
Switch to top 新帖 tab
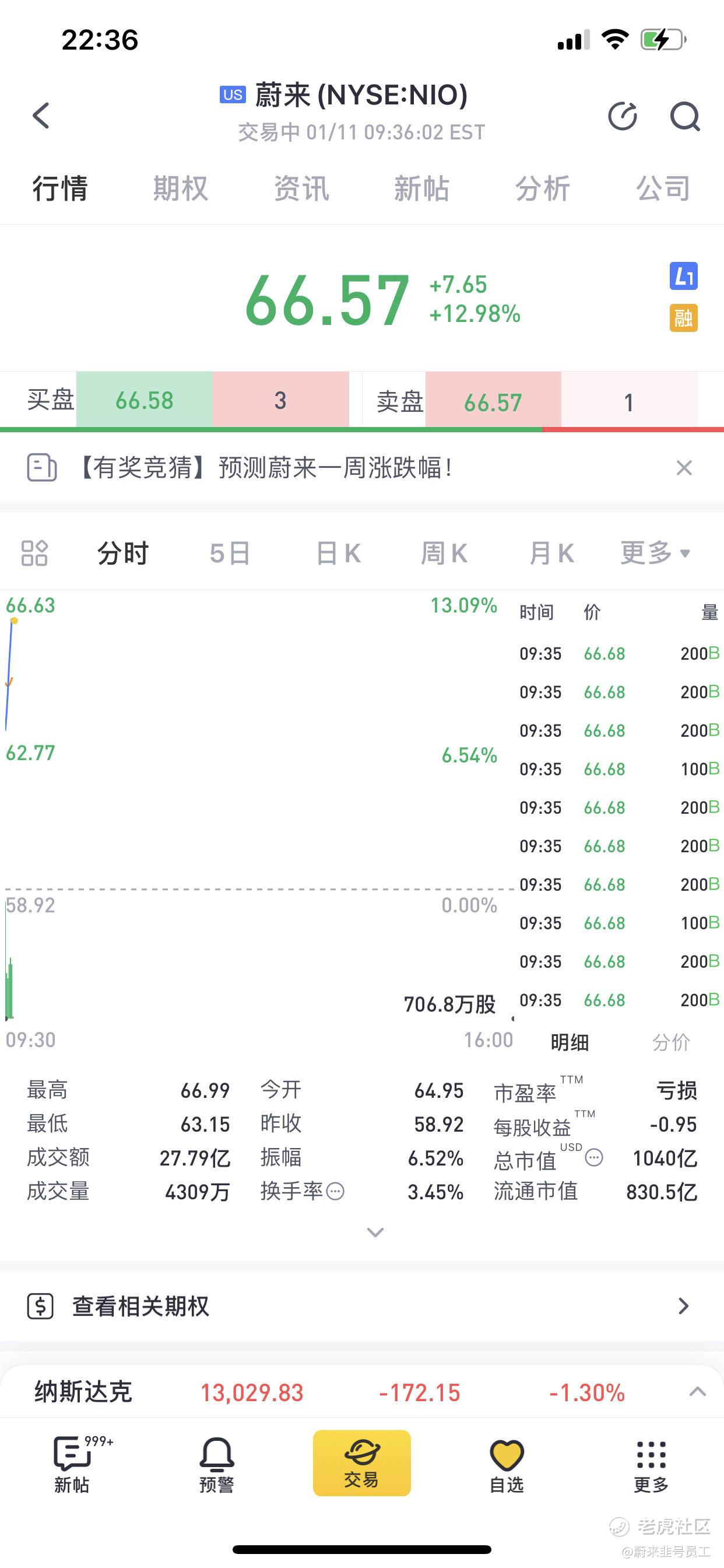click(x=421, y=188)
